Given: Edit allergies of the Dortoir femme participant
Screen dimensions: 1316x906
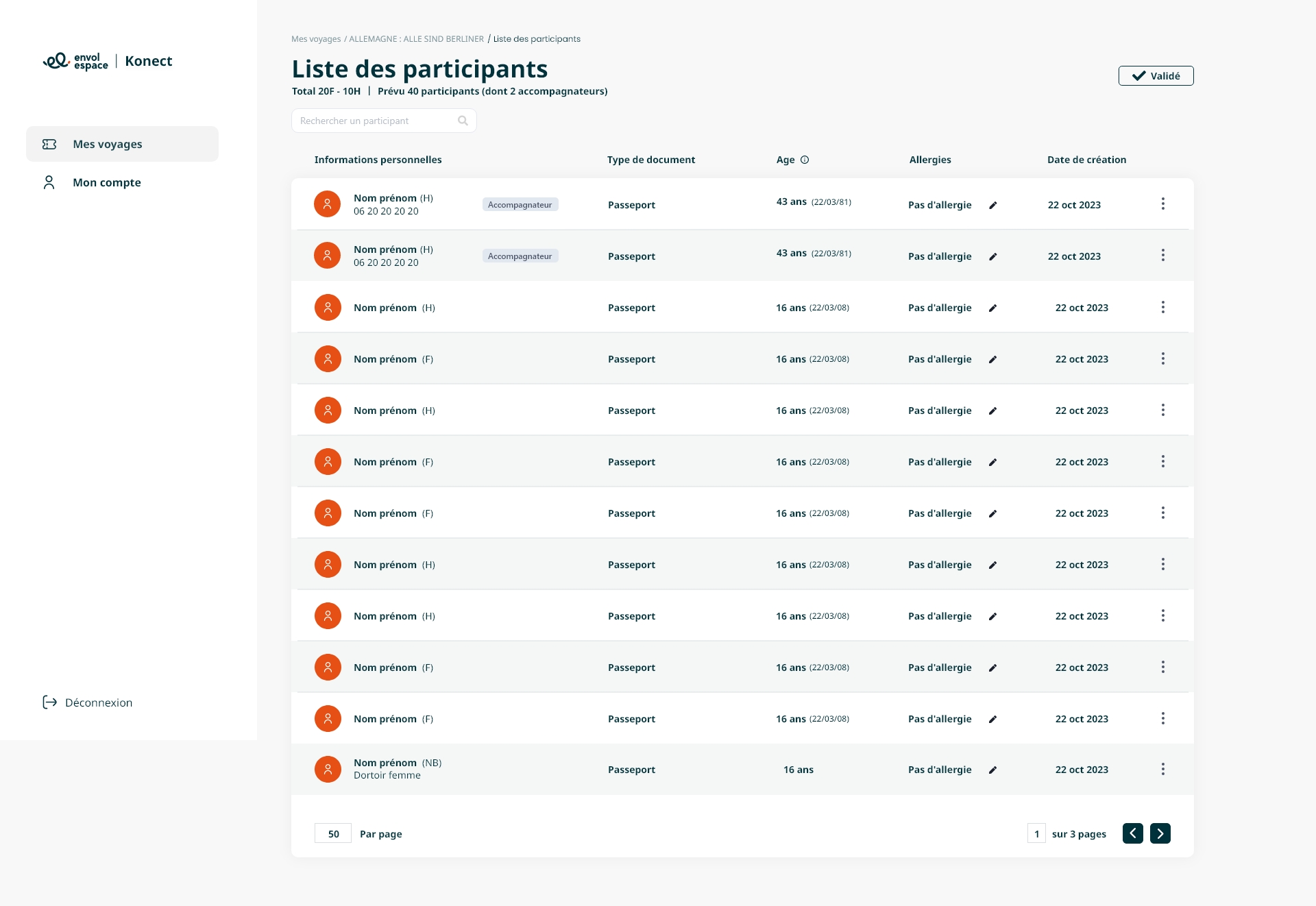Looking at the screenshot, I should tap(992, 770).
